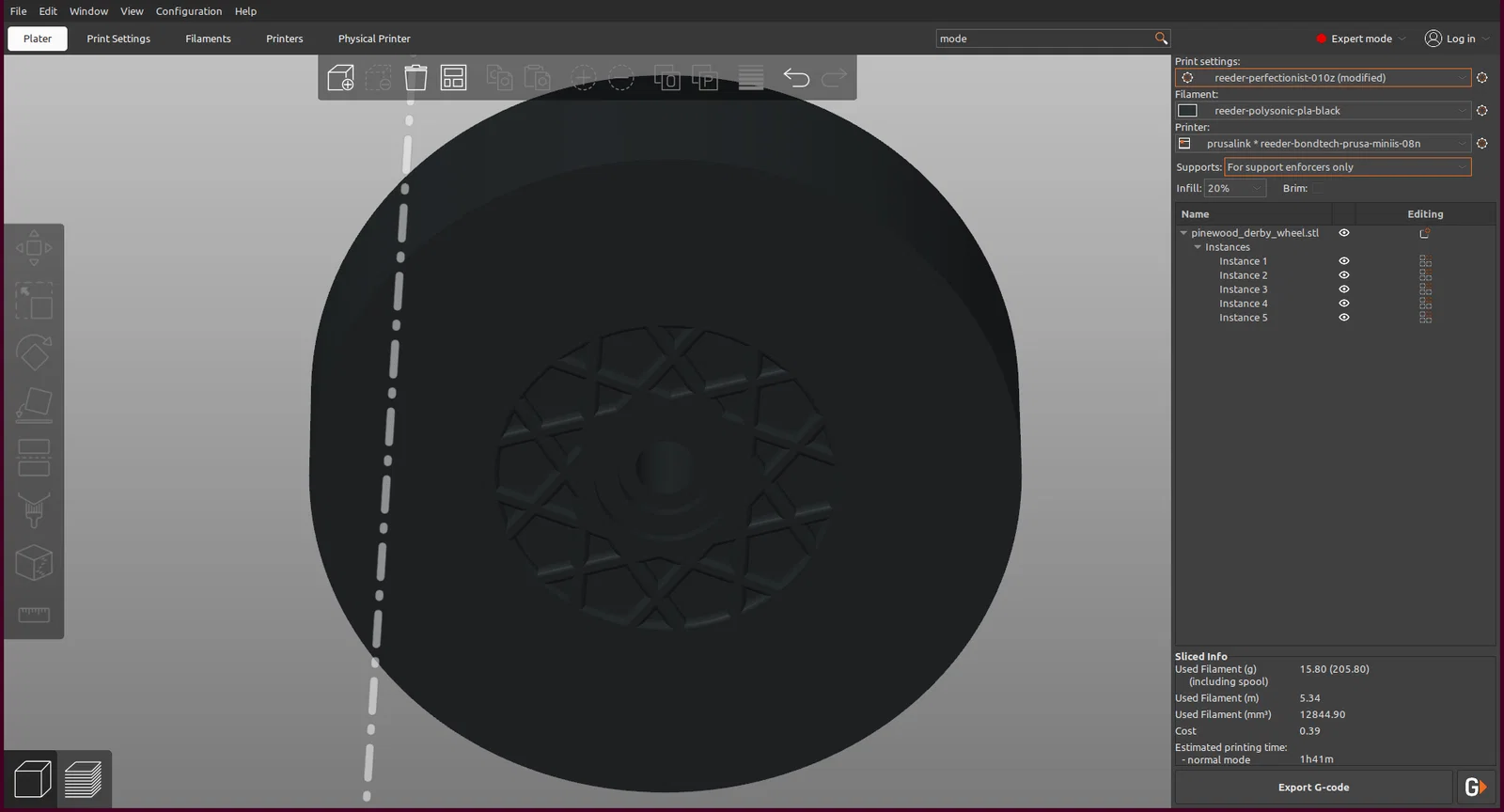Remove an instance with the minus-circle icon
The height and width of the screenshot is (812, 1504).
click(621, 77)
